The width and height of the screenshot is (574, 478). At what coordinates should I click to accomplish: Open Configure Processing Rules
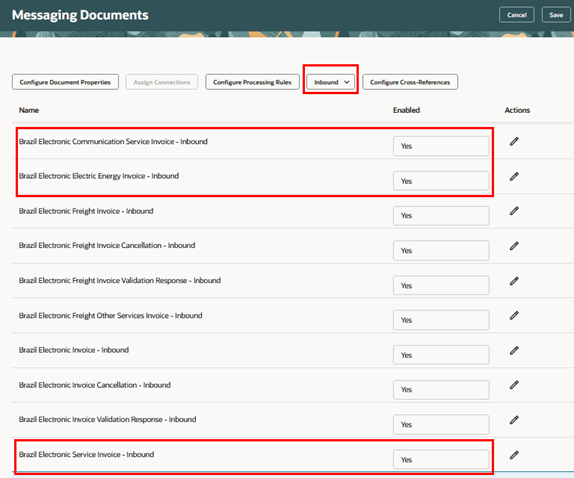[x=252, y=82]
